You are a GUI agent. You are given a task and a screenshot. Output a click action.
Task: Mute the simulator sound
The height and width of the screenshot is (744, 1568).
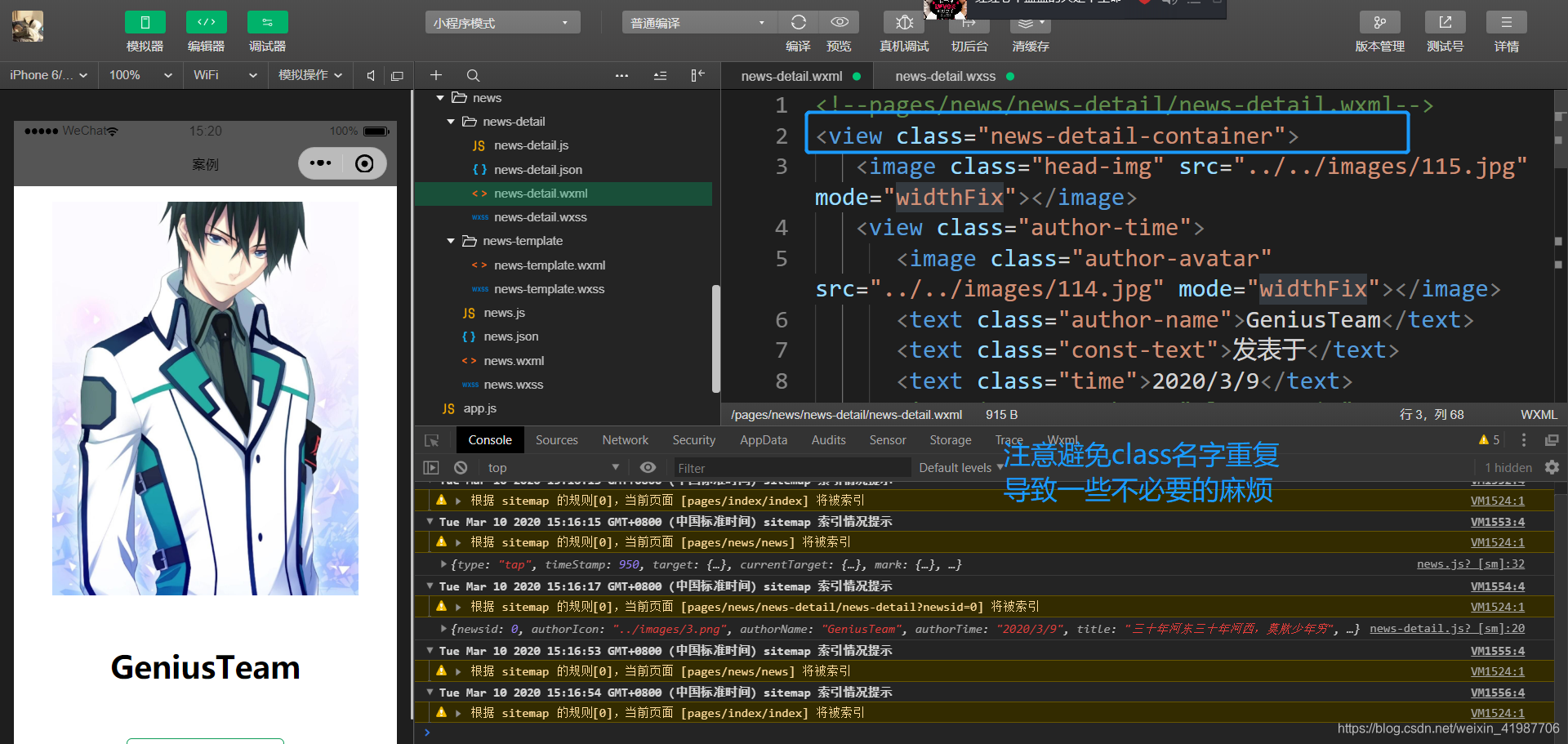click(x=371, y=75)
